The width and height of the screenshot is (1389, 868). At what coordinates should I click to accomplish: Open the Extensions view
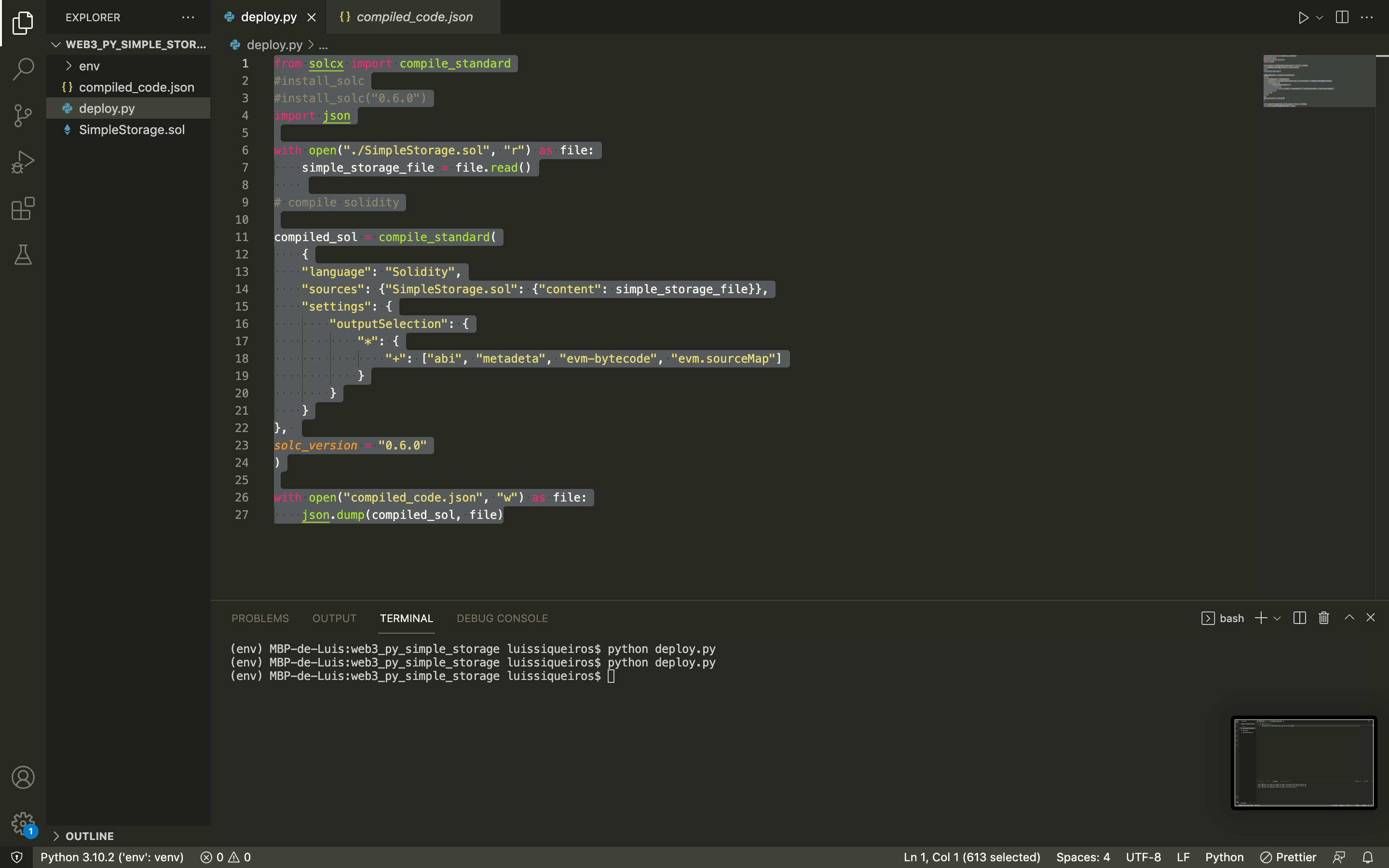click(23, 208)
